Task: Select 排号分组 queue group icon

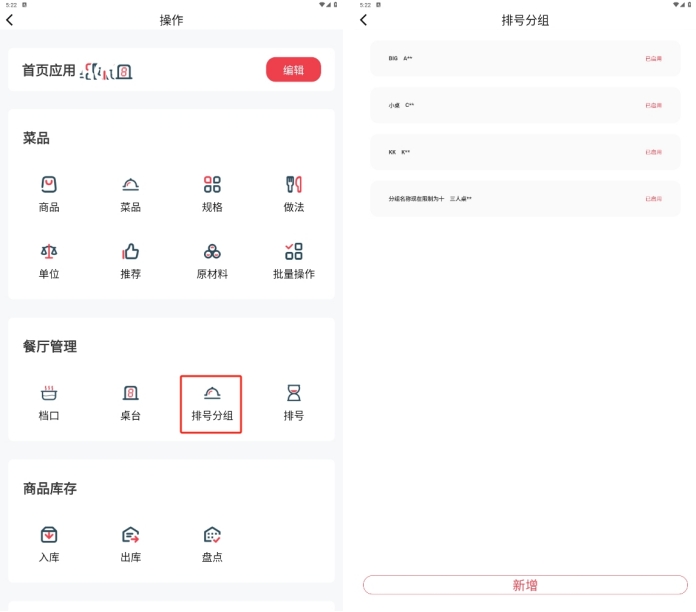Action: click(212, 393)
